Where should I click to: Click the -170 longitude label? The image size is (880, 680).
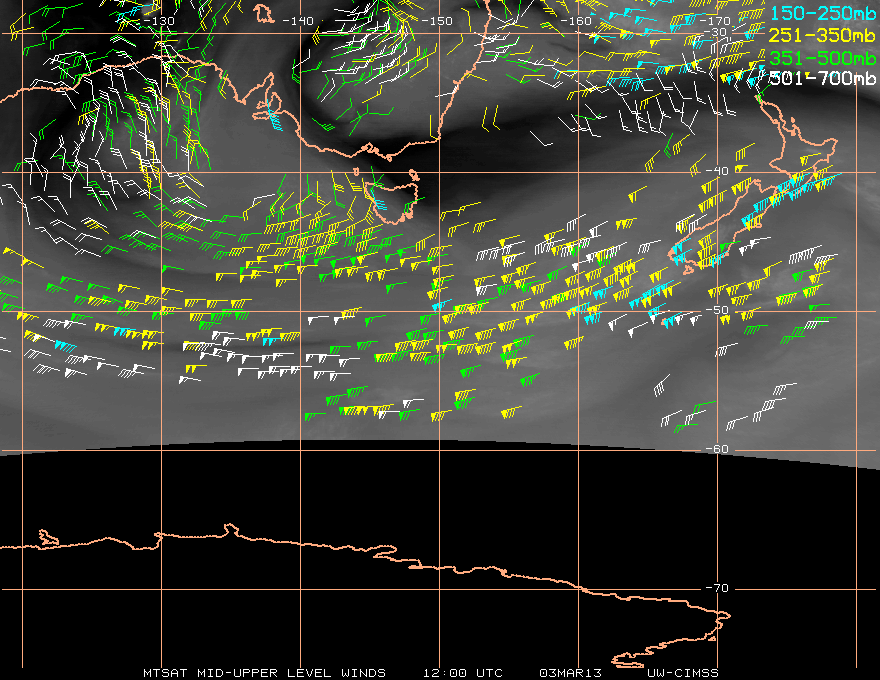point(715,21)
